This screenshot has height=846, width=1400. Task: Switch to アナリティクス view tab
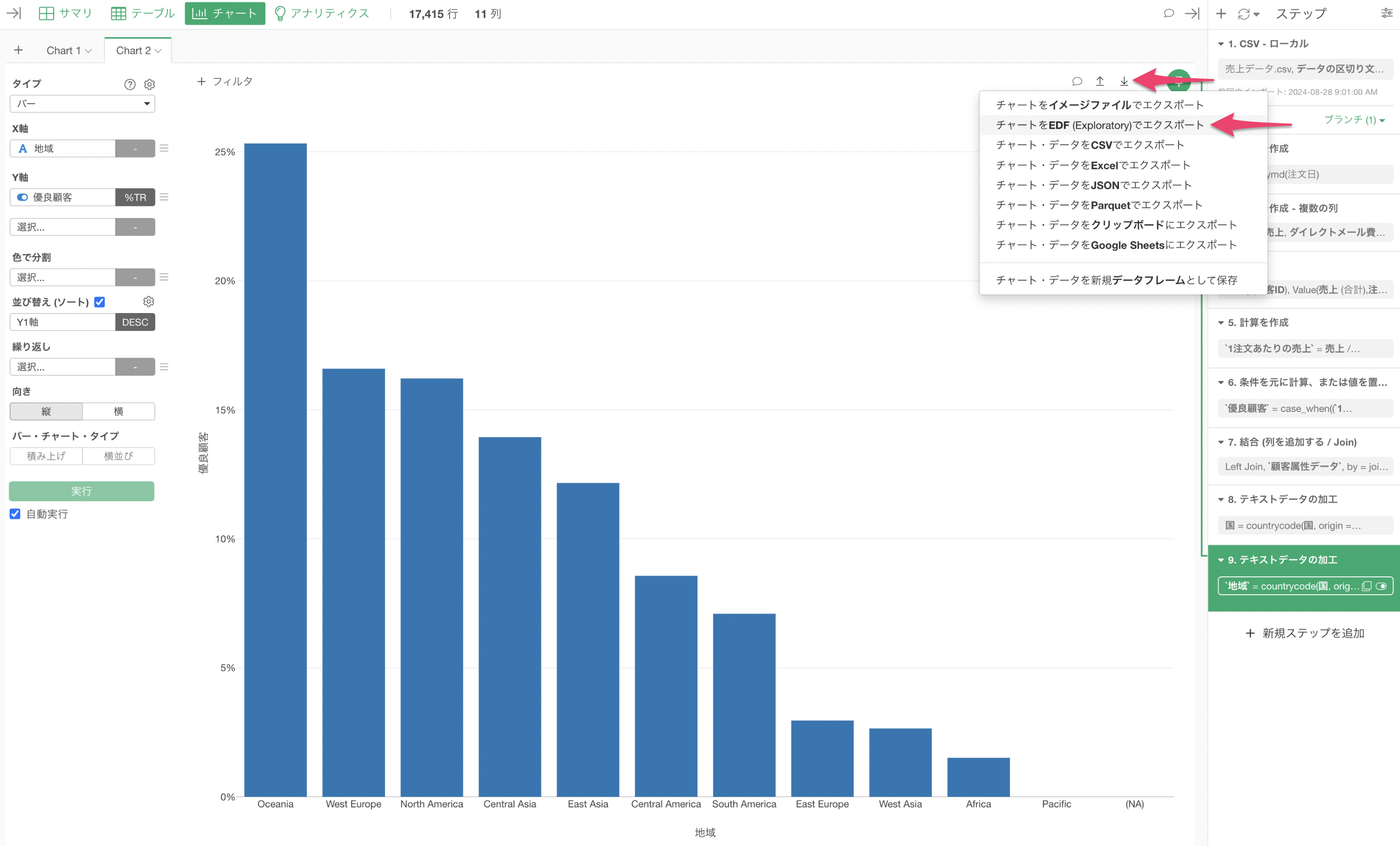click(x=322, y=13)
